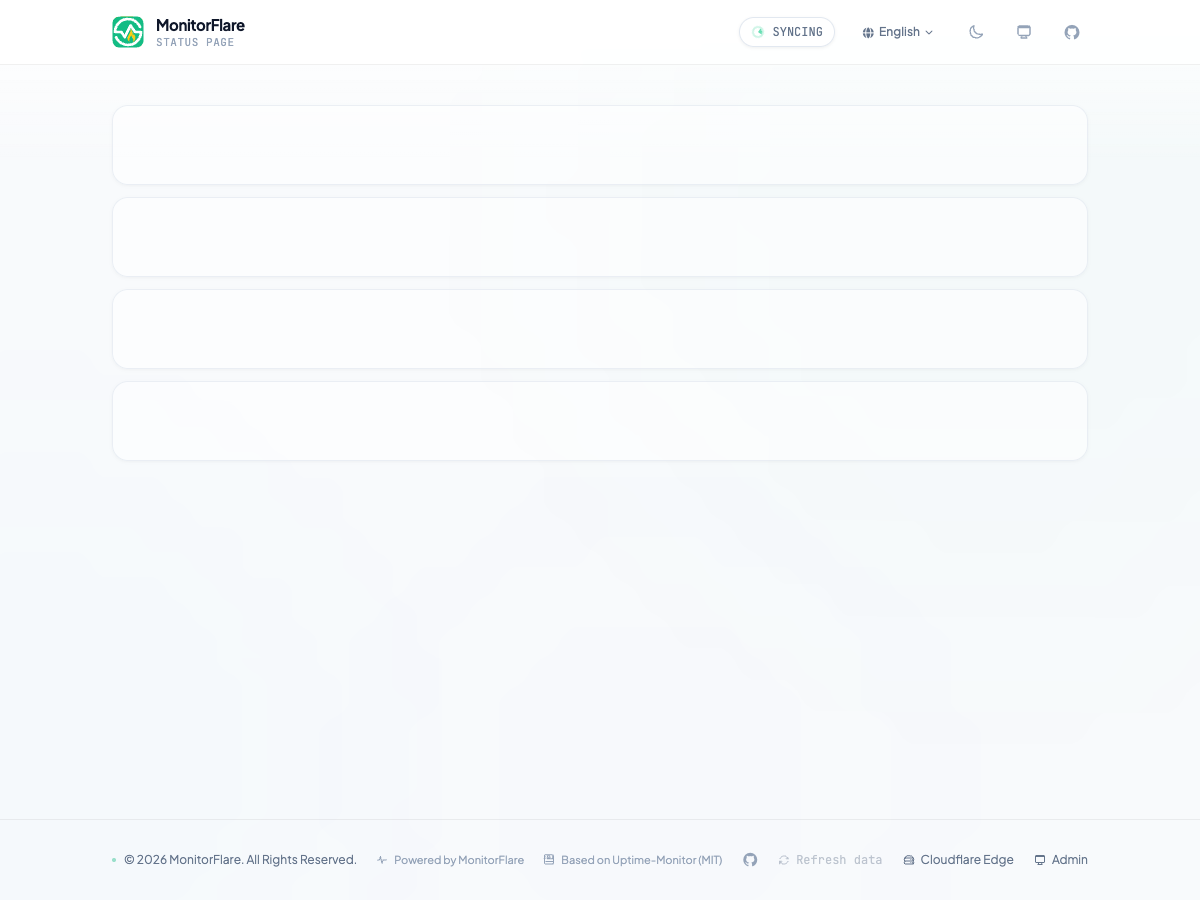Open the GitHub icon in the header

pyautogui.click(x=1072, y=32)
